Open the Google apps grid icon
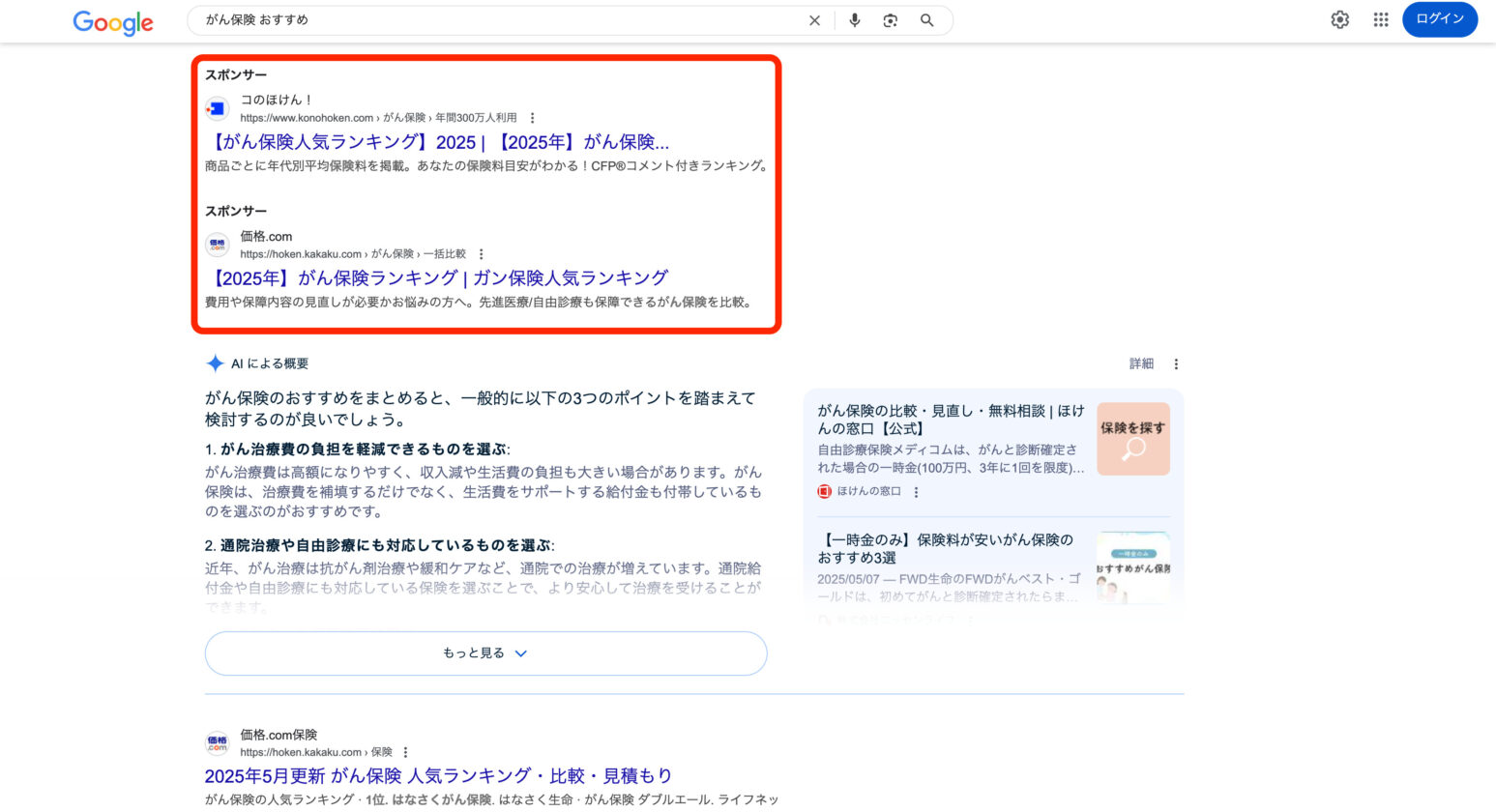The image size is (1496, 812). pyautogui.click(x=1381, y=19)
